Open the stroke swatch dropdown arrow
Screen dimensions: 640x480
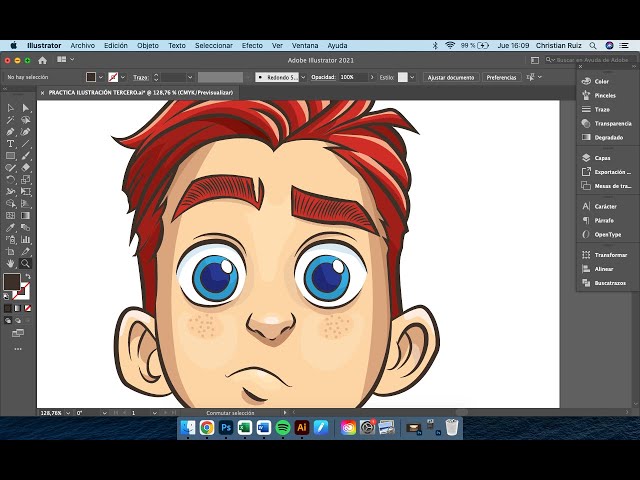[x=123, y=77]
